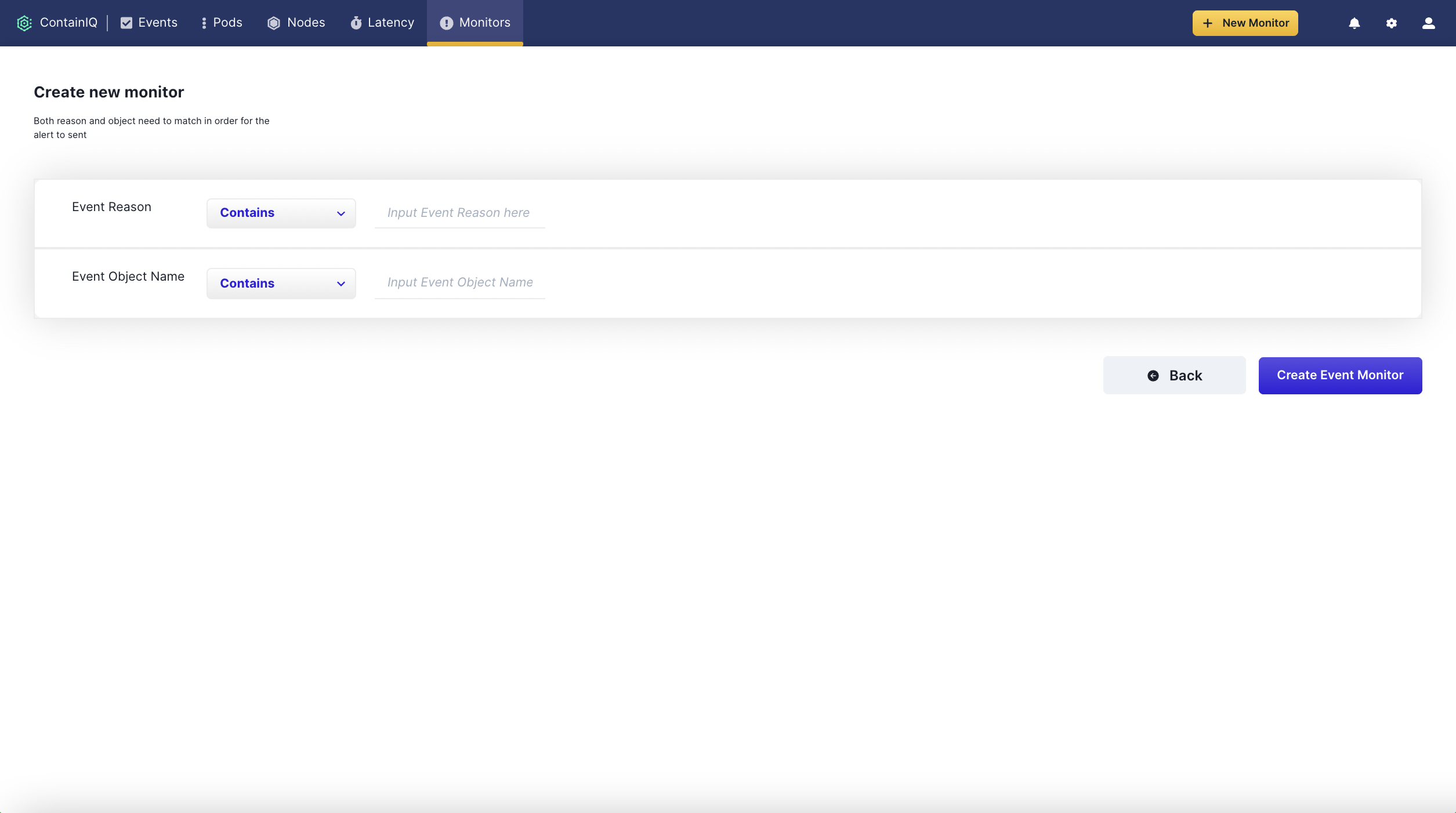Click the Input Event Reason field
1456x813 pixels.
click(x=459, y=213)
